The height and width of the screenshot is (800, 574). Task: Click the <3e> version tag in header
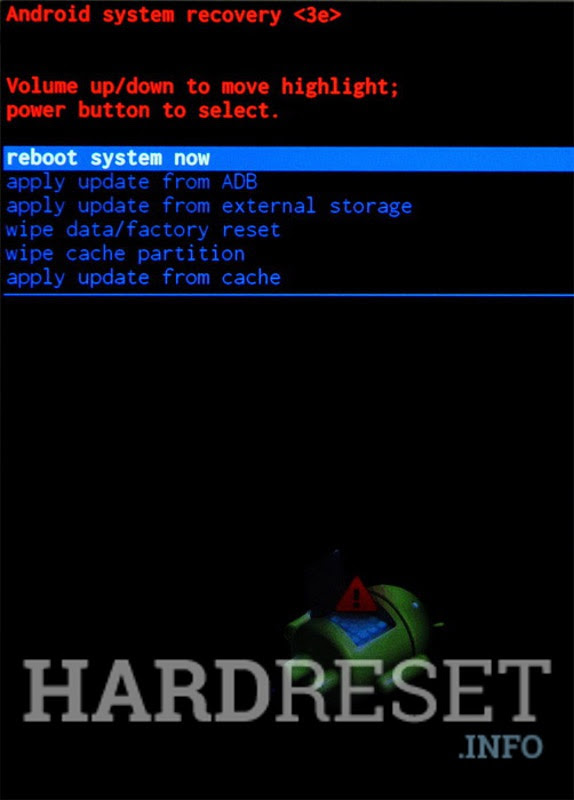(x=317, y=14)
